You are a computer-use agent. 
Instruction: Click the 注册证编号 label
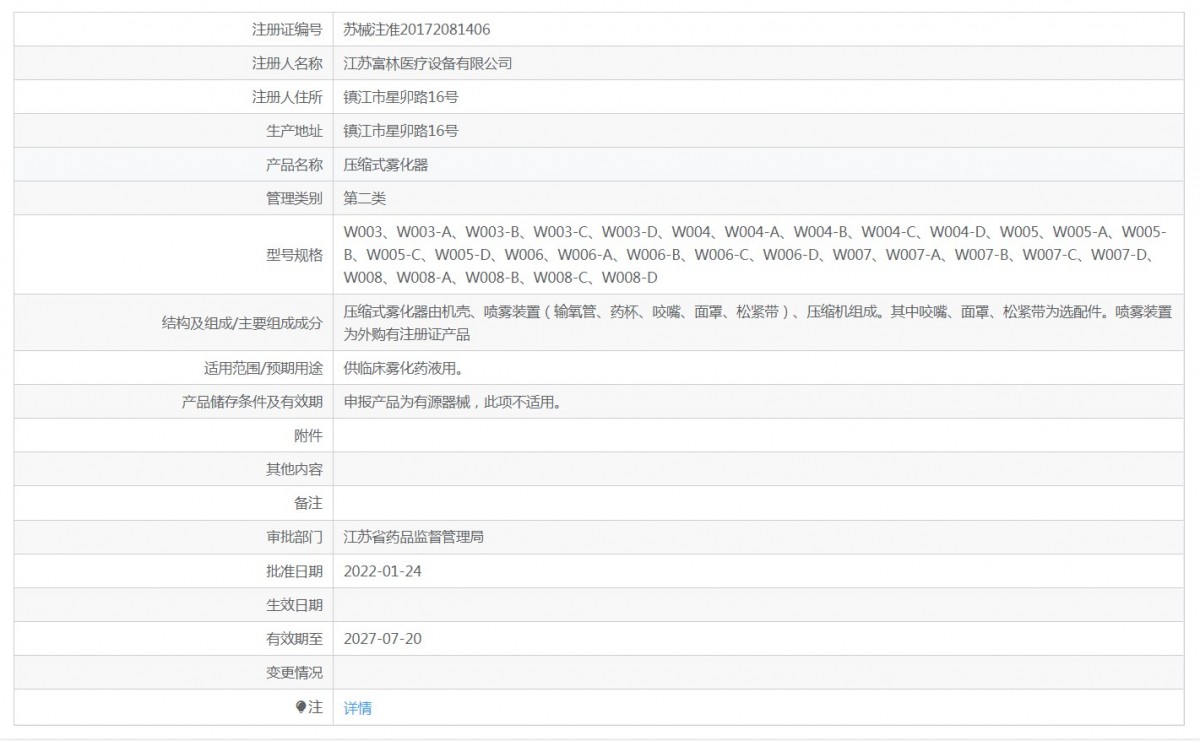[287, 30]
